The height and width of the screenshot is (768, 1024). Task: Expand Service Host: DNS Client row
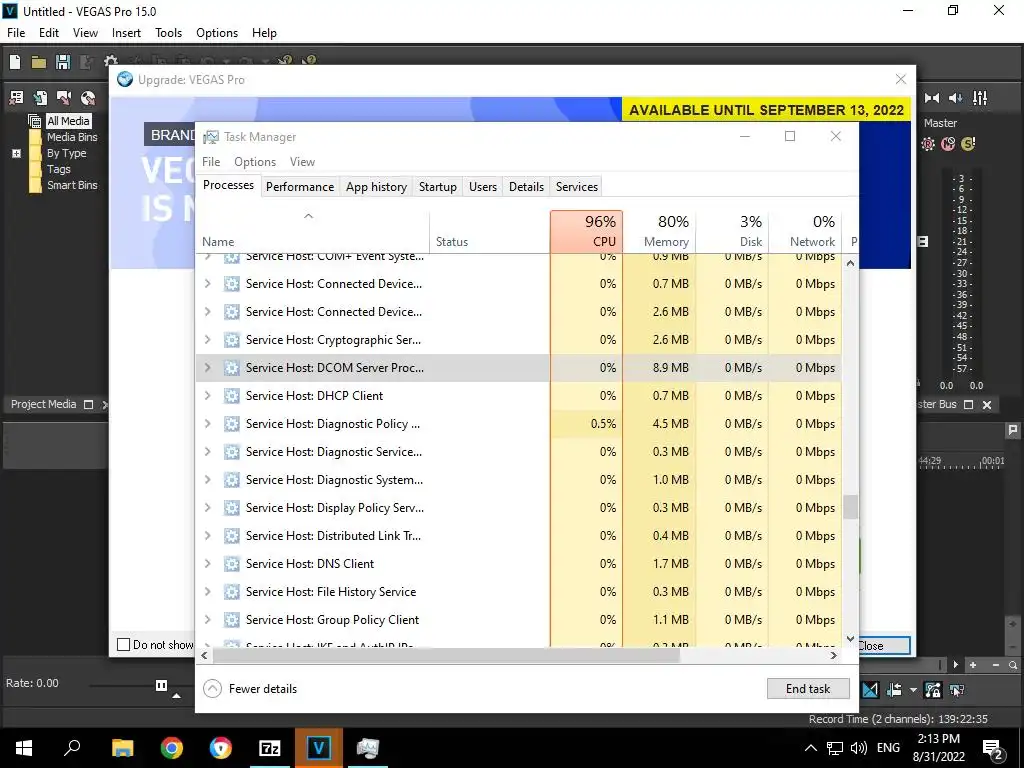click(x=207, y=564)
